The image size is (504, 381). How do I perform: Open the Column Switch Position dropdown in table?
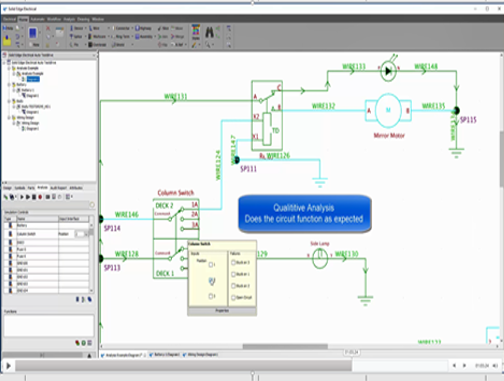coord(86,234)
